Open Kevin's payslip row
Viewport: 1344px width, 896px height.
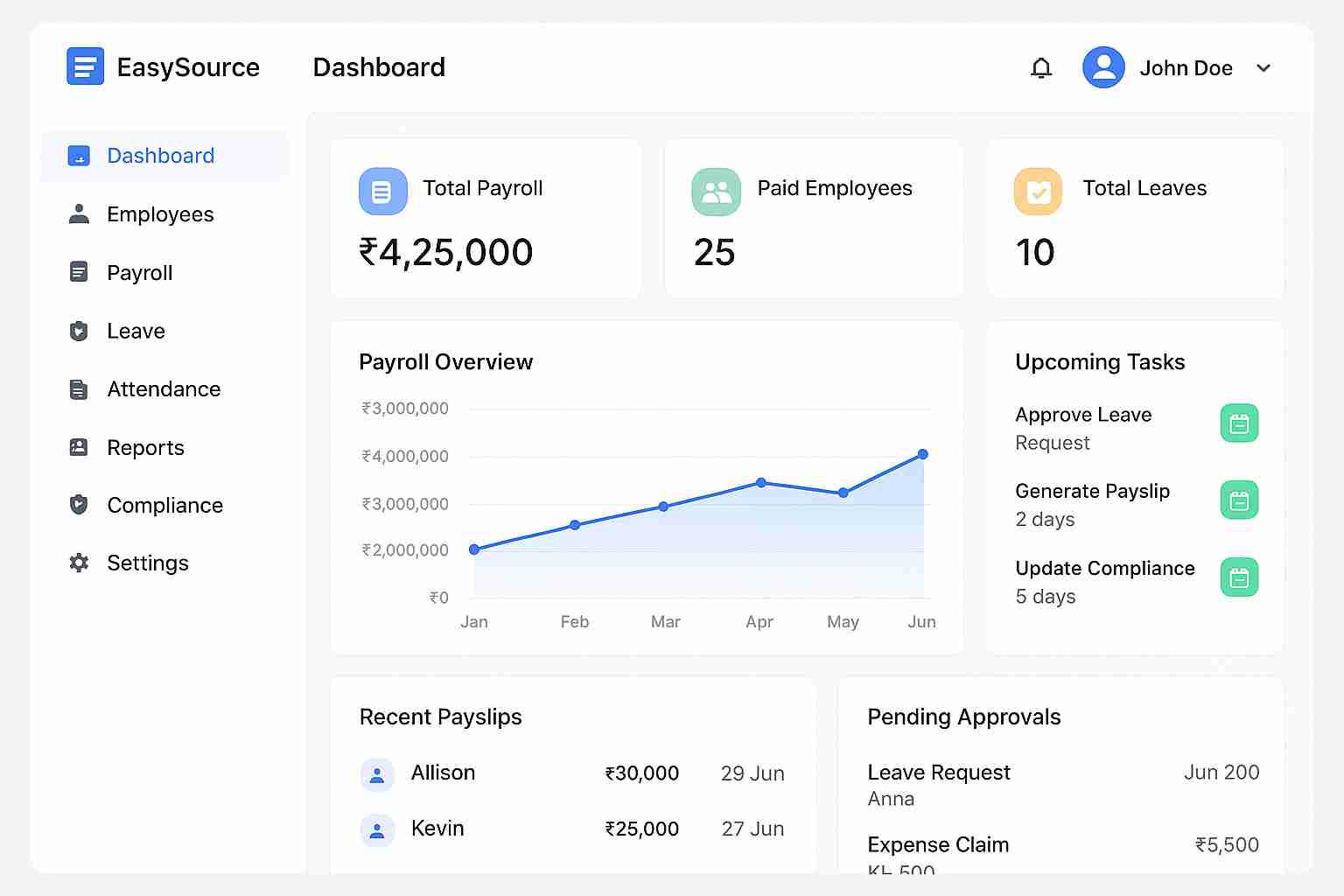click(x=572, y=829)
